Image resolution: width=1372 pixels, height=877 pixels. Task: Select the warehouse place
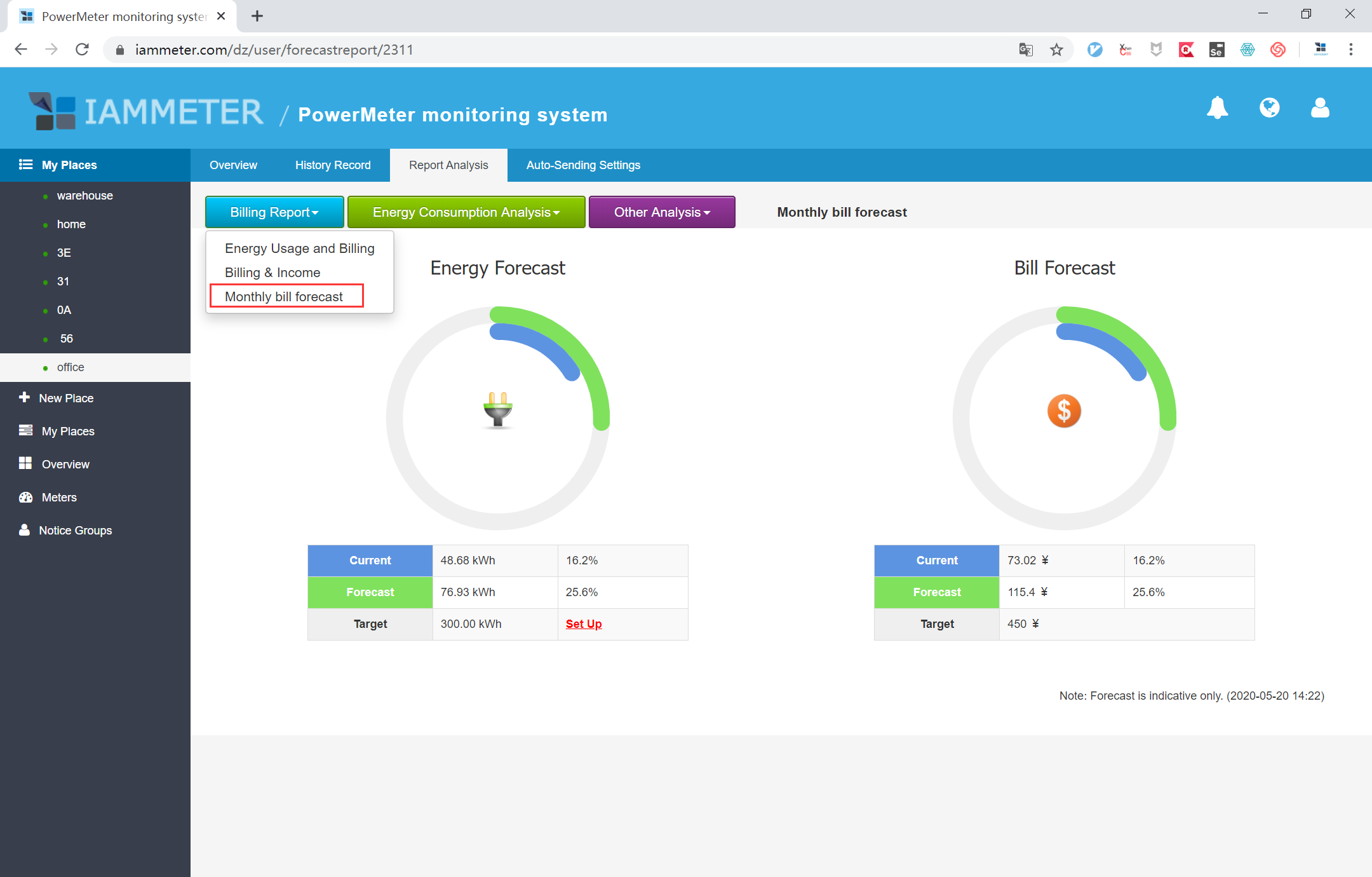point(84,196)
